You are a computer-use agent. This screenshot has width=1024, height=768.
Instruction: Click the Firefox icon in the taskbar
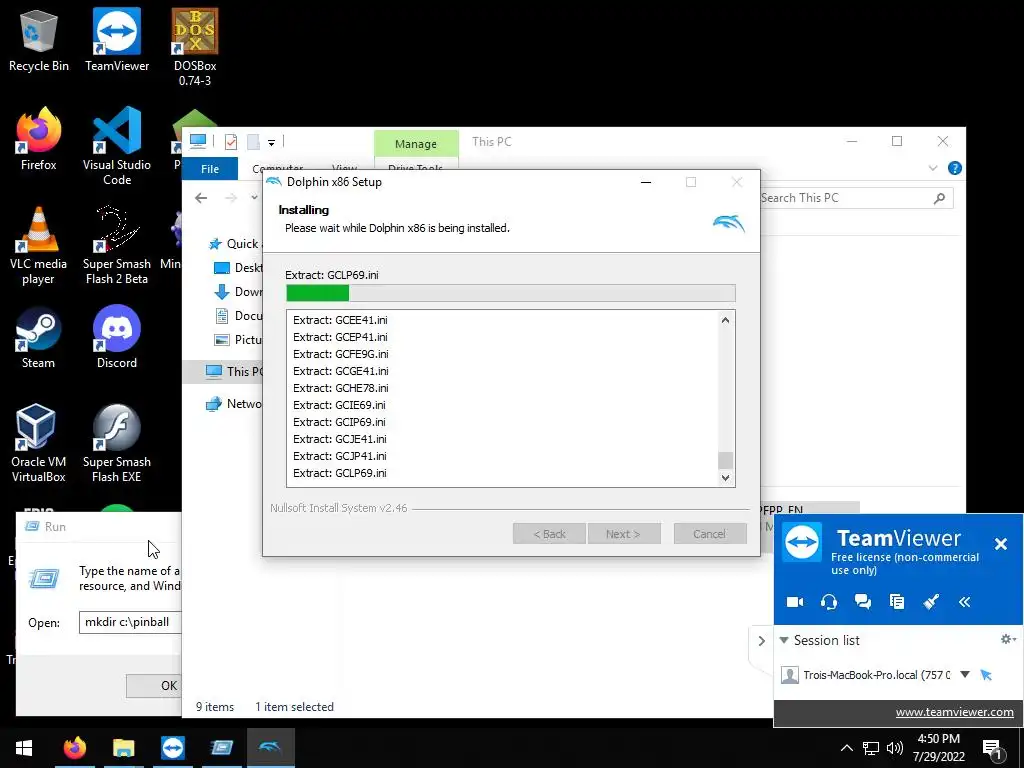coord(74,748)
